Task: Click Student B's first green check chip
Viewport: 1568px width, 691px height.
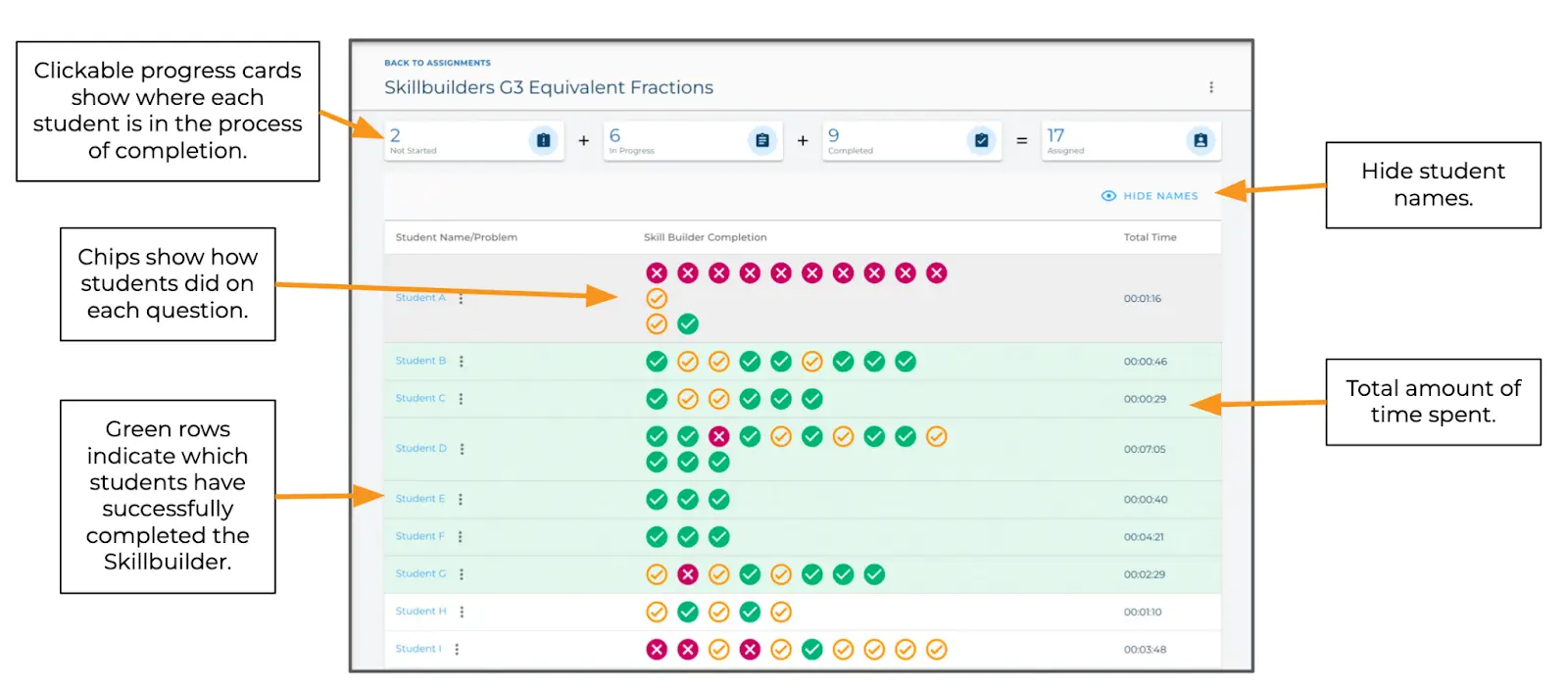Action: (x=657, y=362)
